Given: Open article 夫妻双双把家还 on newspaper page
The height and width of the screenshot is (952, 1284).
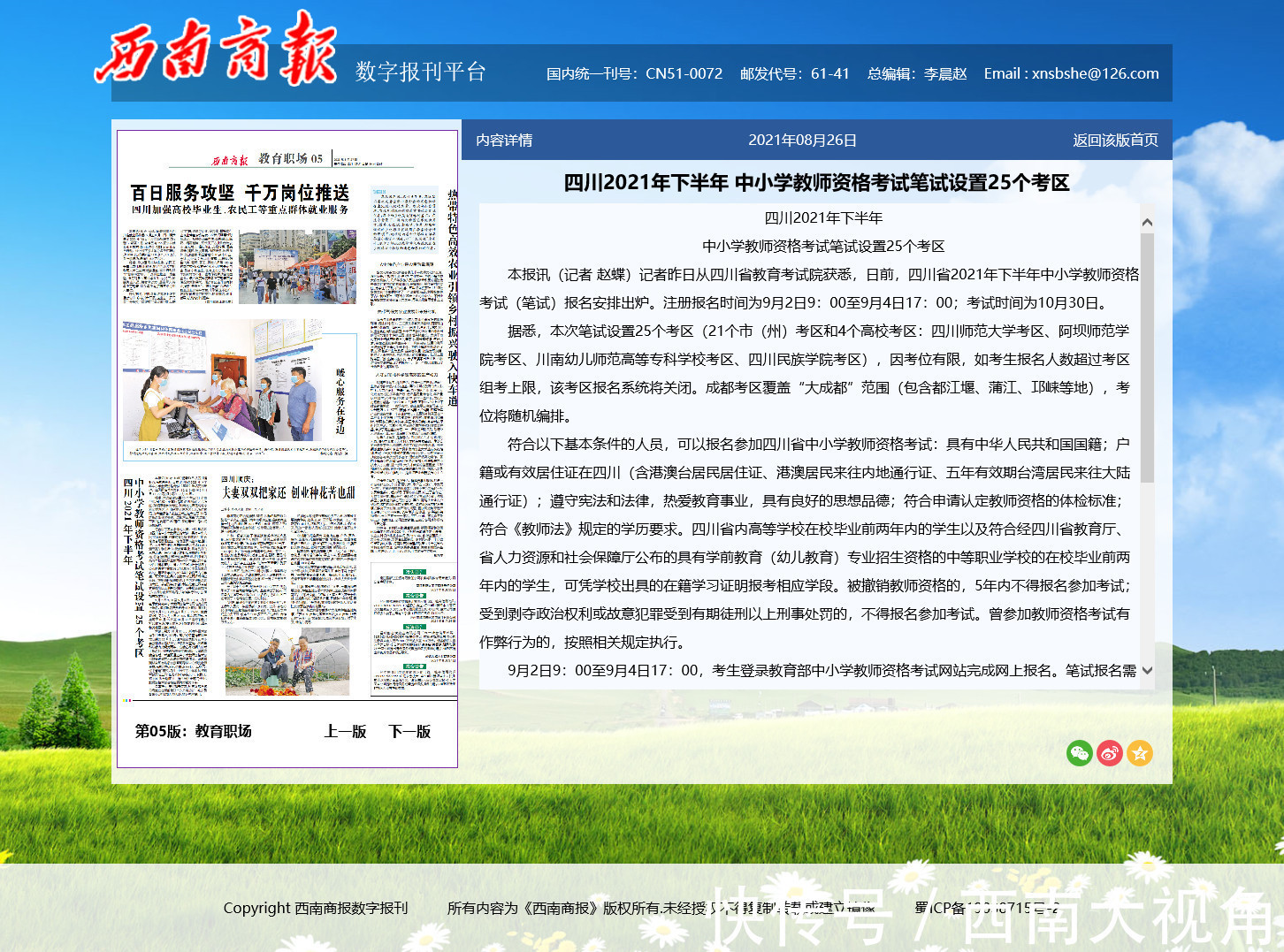Looking at the screenshot, I should pyautogui.click(x=288, y=492).
